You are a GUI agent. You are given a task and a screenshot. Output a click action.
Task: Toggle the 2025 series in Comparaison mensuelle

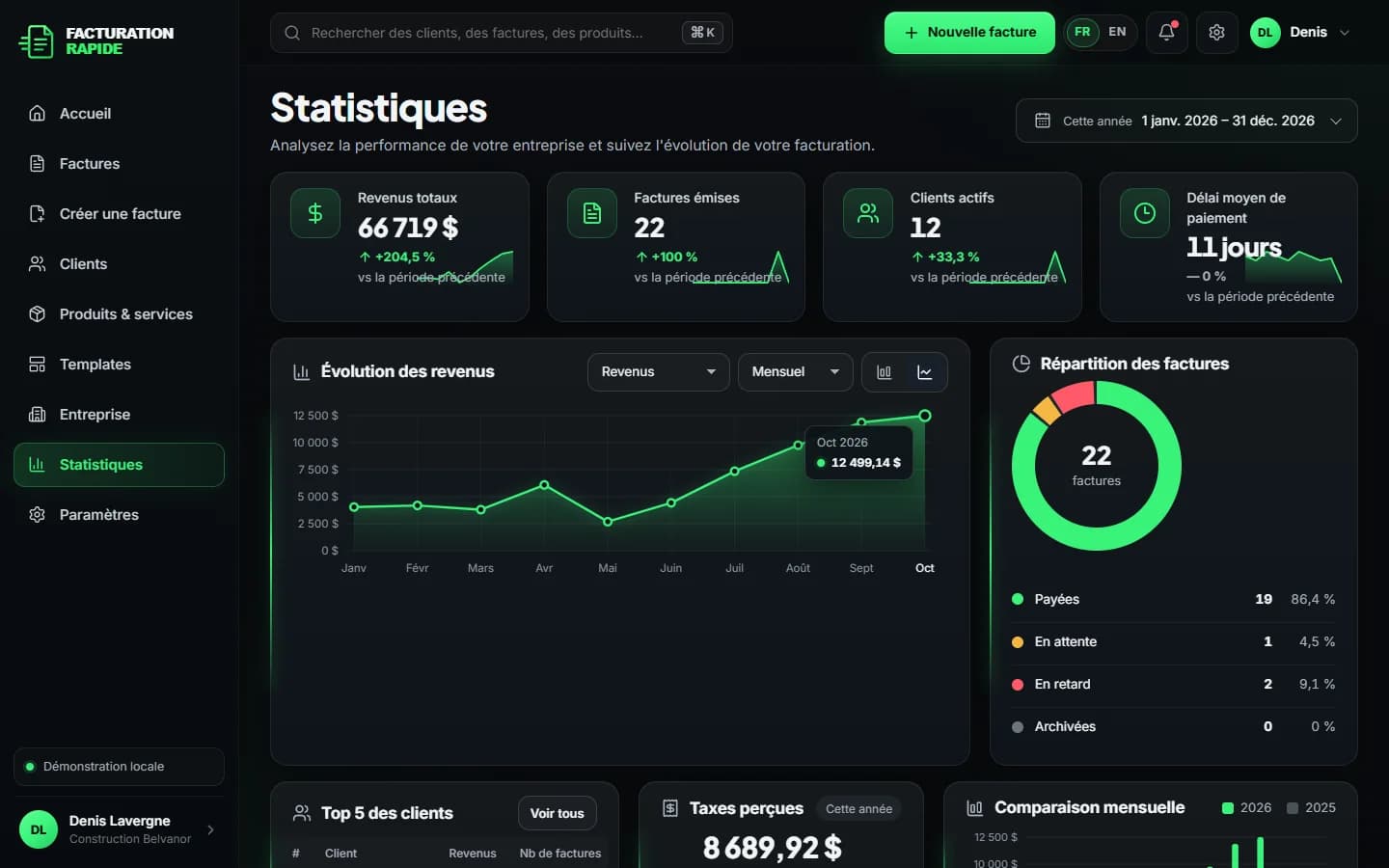1311,808
